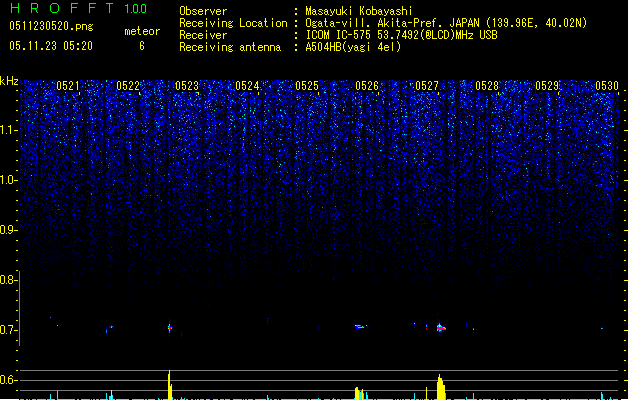Click the observer name Masayuki Kobayashi

[359, 11]
